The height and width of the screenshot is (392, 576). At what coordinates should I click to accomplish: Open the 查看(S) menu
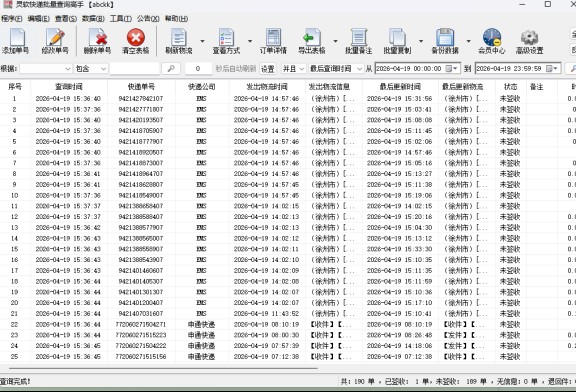[x=66, y=18]
